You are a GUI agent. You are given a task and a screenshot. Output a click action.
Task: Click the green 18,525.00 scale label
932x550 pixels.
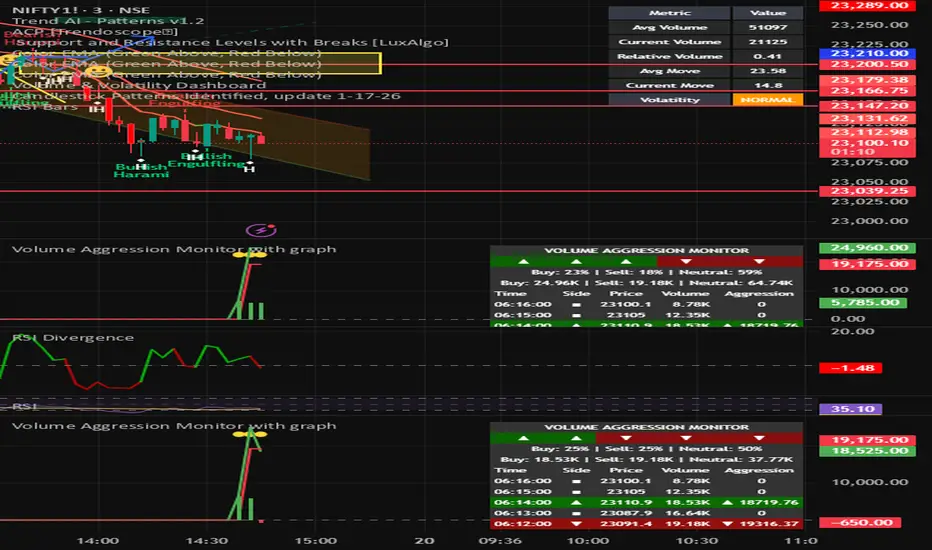(868, 451)
